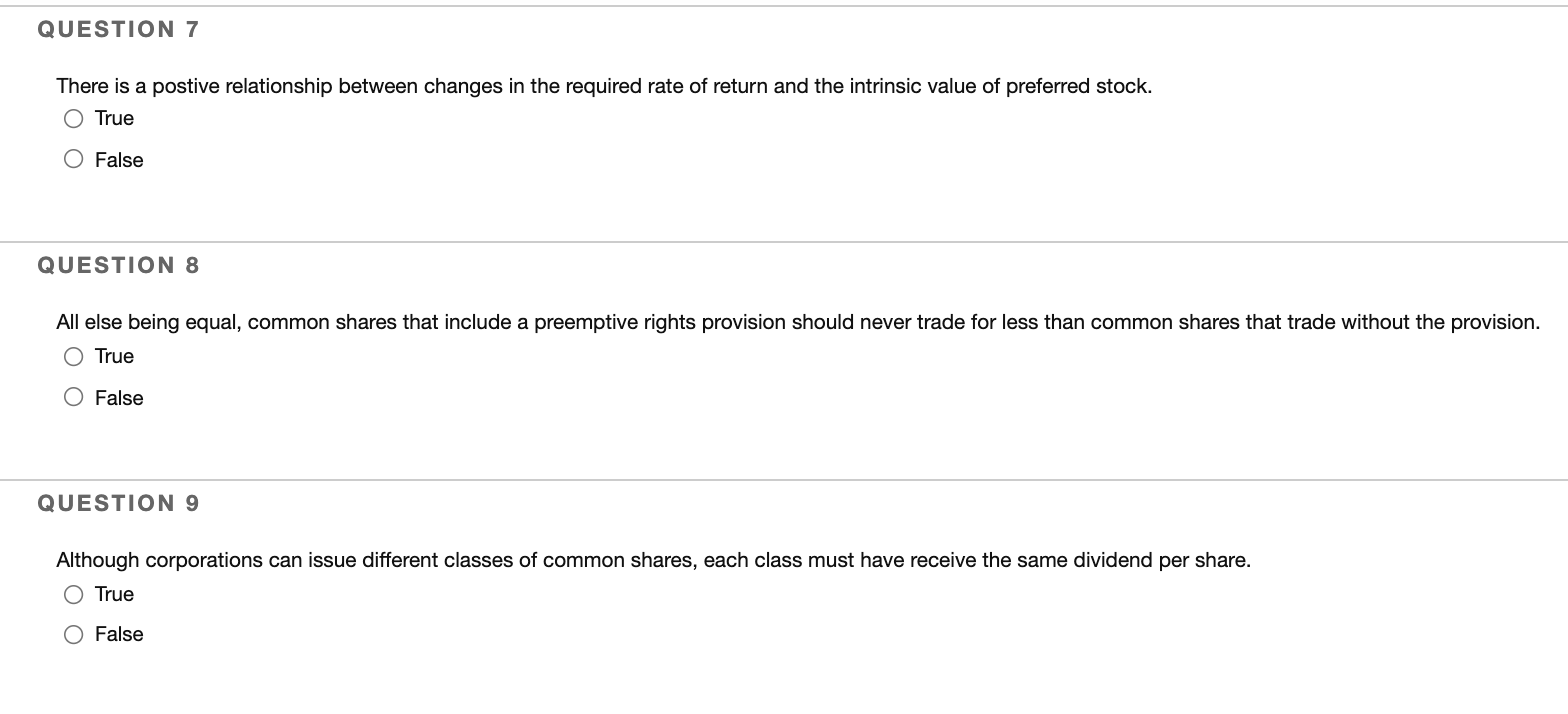Select True for Question 8

pos(73,355)
